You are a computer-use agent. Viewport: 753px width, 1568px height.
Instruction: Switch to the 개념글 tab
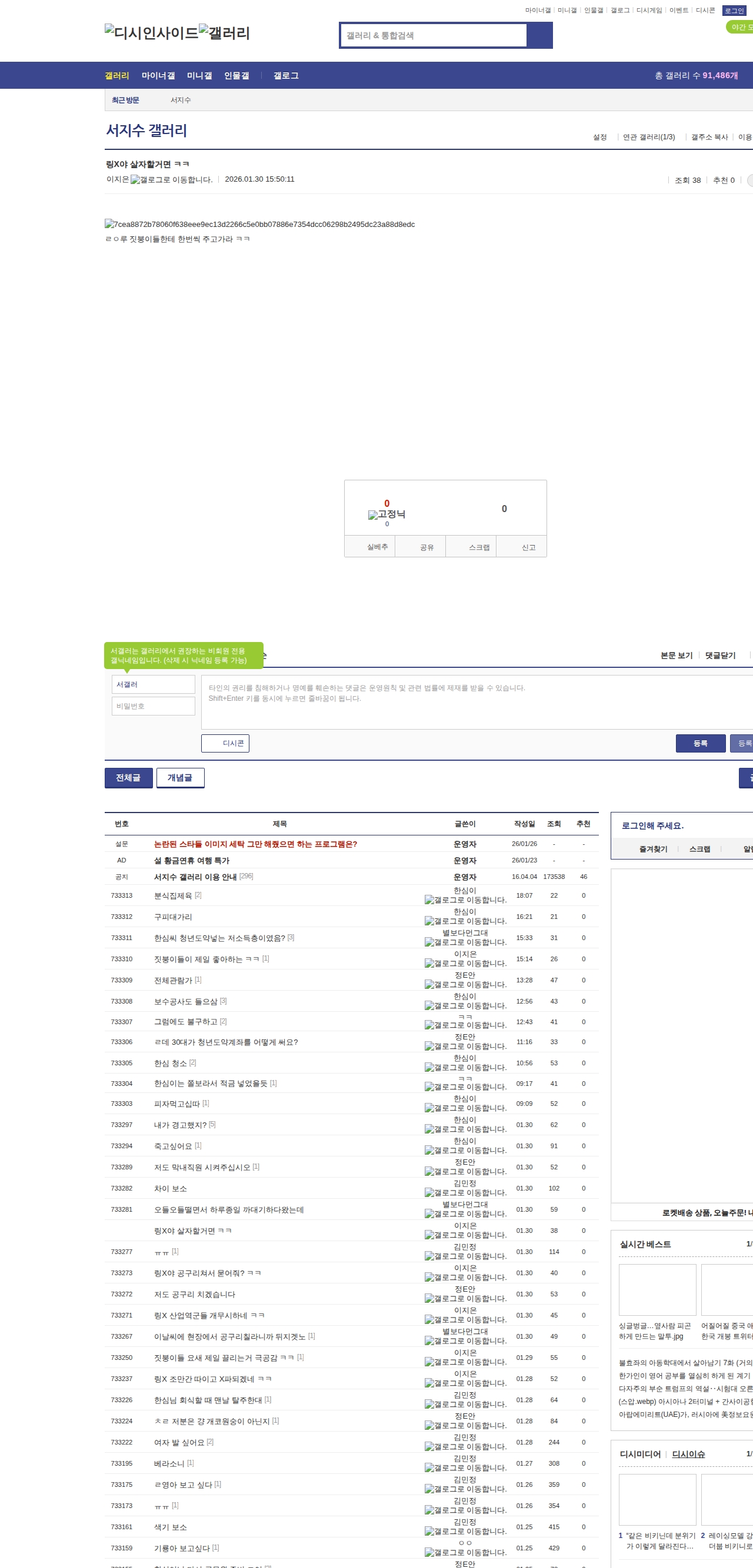tap(180, 777)
